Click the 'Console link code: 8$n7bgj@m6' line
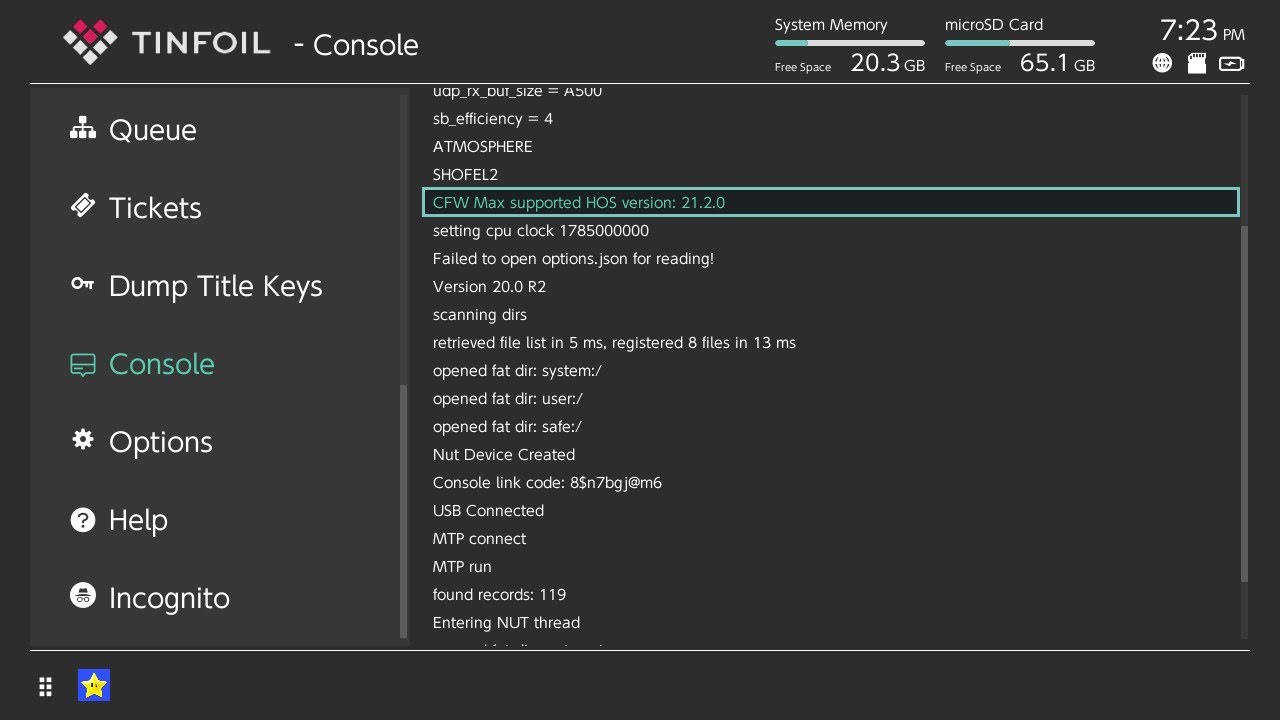 [547, 482]
